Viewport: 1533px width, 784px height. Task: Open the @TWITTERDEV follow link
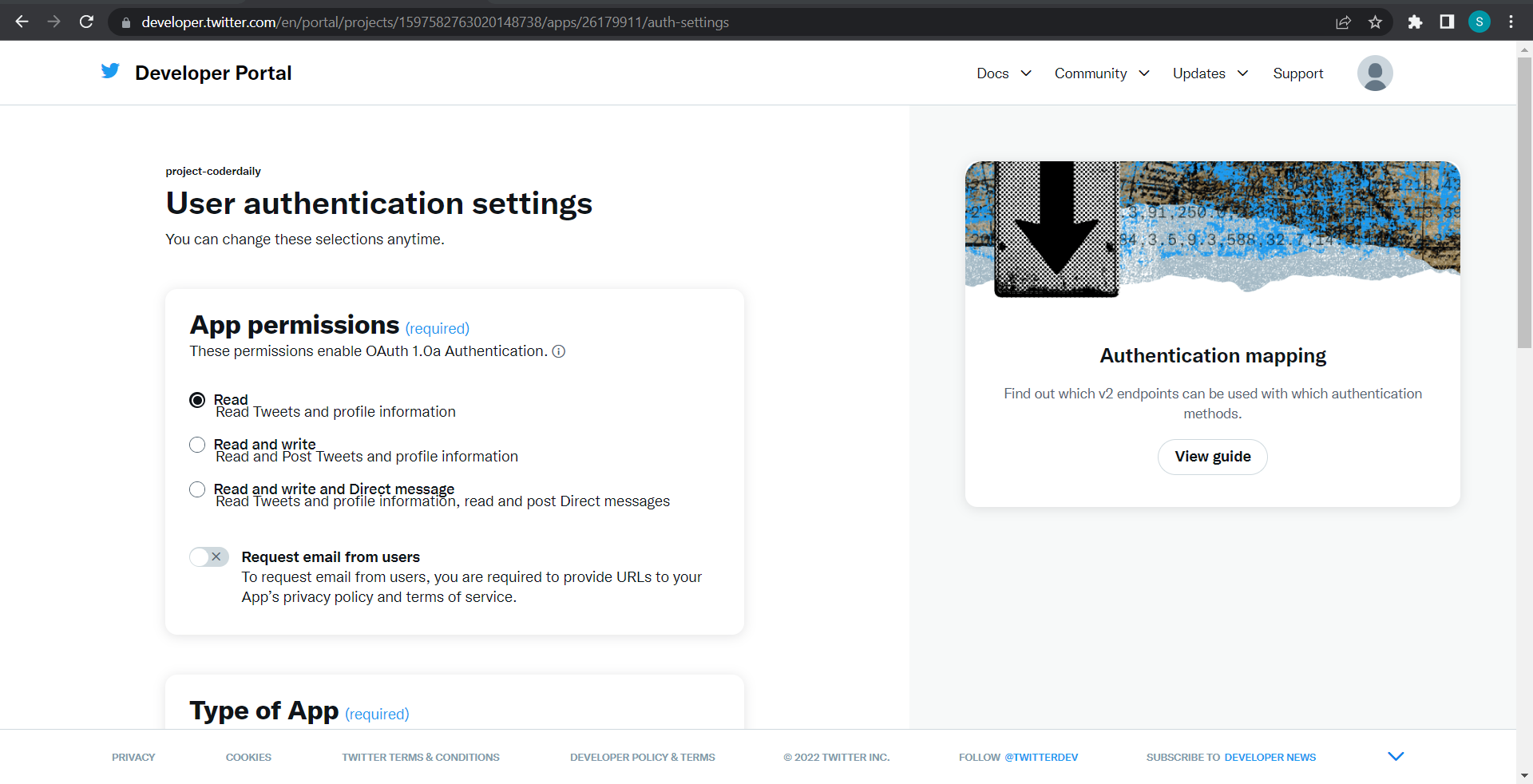point(1041,758)
